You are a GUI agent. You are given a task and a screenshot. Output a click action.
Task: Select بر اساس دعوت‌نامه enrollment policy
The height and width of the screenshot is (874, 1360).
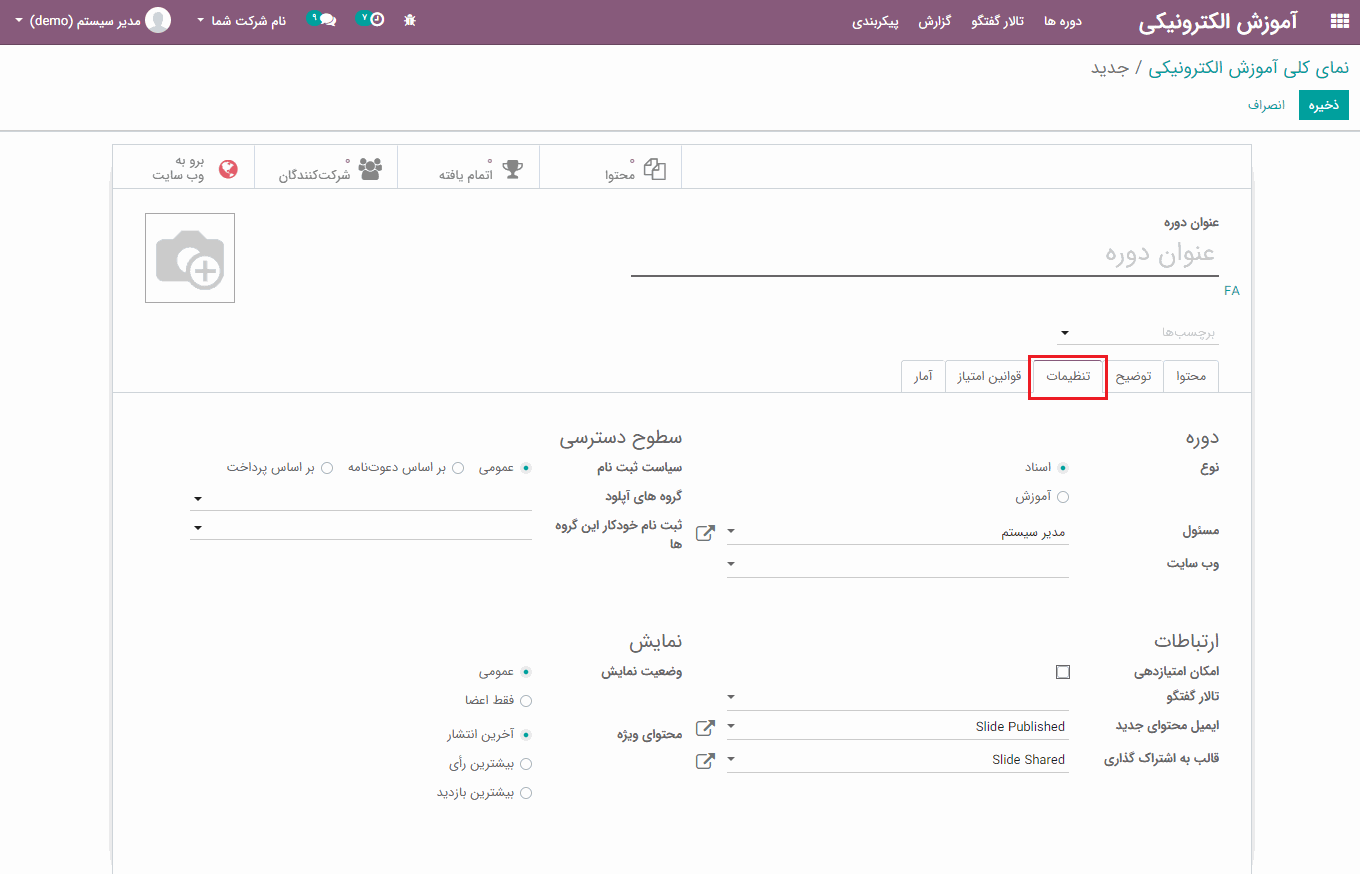point(458,468)
